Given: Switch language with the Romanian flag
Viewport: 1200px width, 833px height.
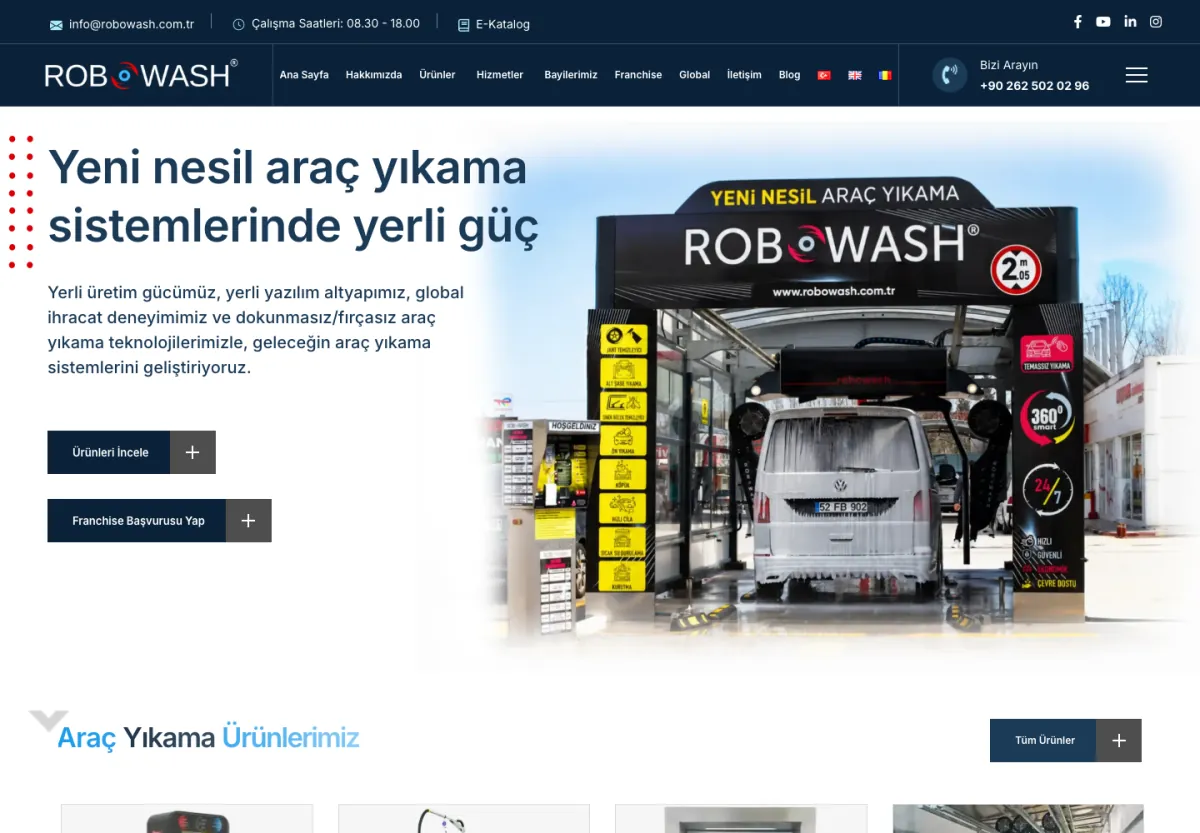Looking at the screenshot, I should click(x=884, y=75).
